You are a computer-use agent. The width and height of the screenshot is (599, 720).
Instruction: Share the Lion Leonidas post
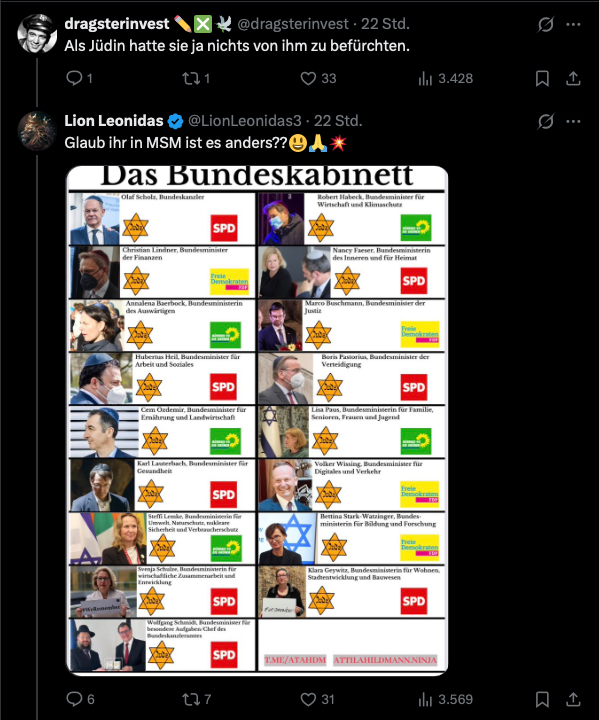[573, 699]
